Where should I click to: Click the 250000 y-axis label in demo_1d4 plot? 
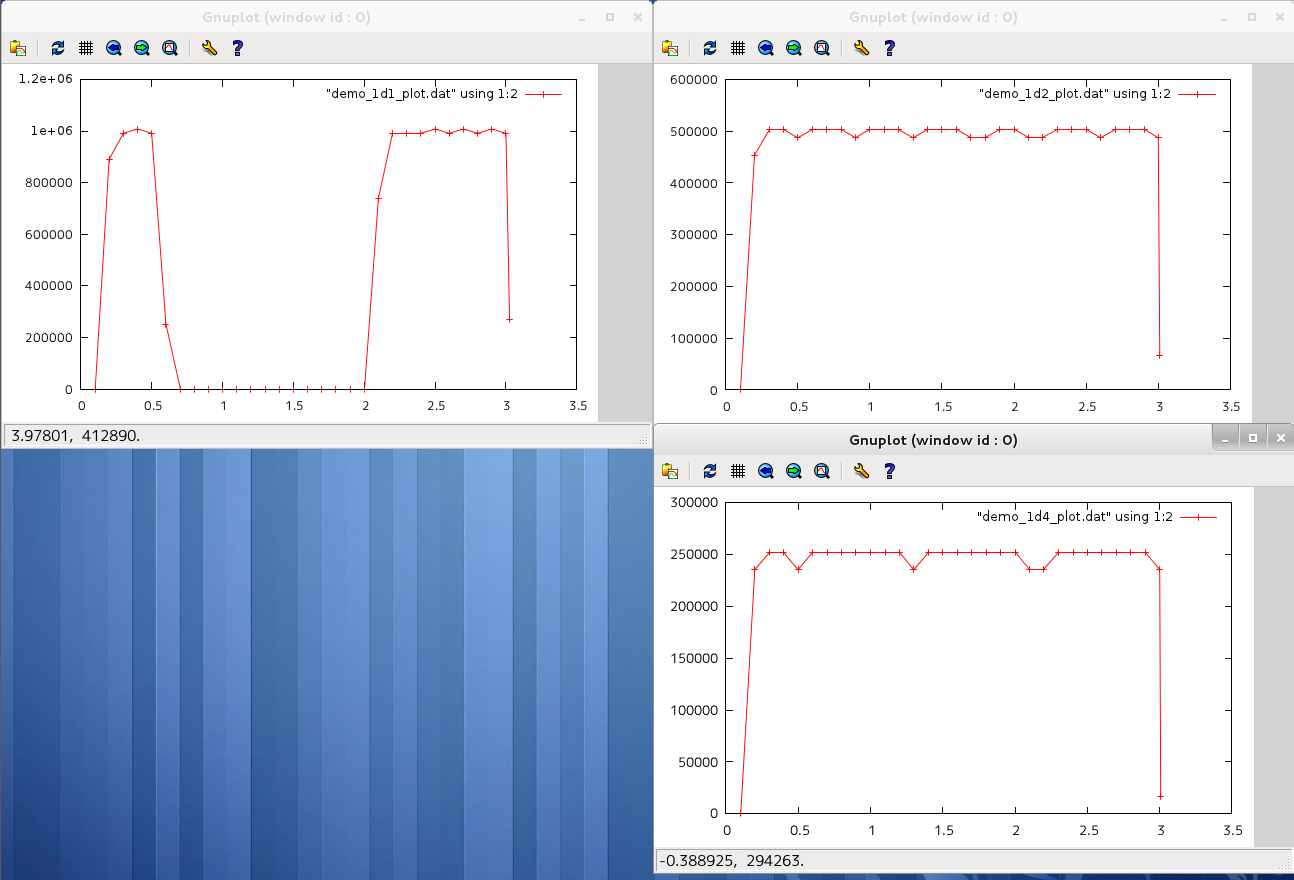point(696,555)
